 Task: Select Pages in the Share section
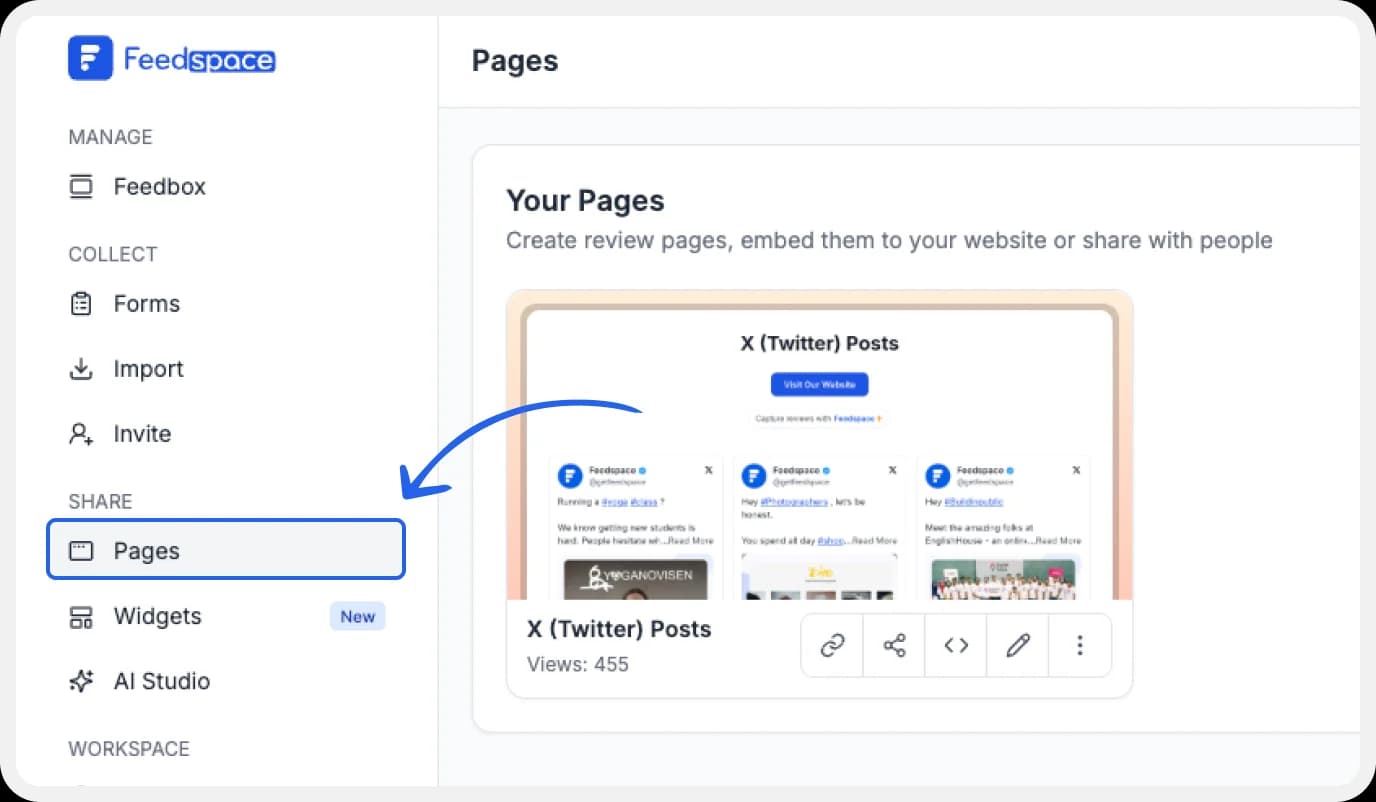pyautogui.click(x=146, y=549)
